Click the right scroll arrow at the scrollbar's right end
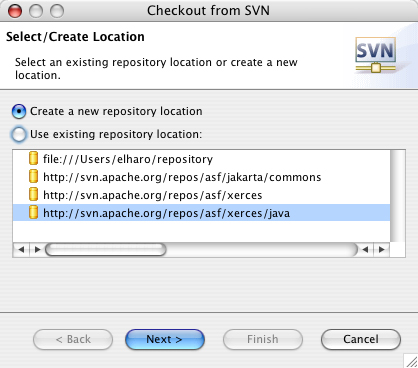 (382, 250)
